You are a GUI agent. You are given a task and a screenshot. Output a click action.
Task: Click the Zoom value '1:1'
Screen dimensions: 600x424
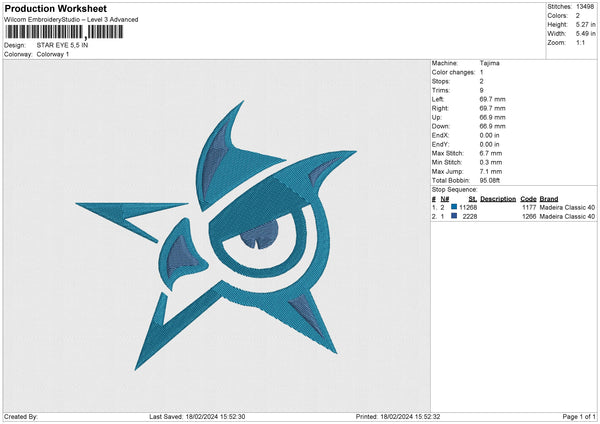(580, 42)
